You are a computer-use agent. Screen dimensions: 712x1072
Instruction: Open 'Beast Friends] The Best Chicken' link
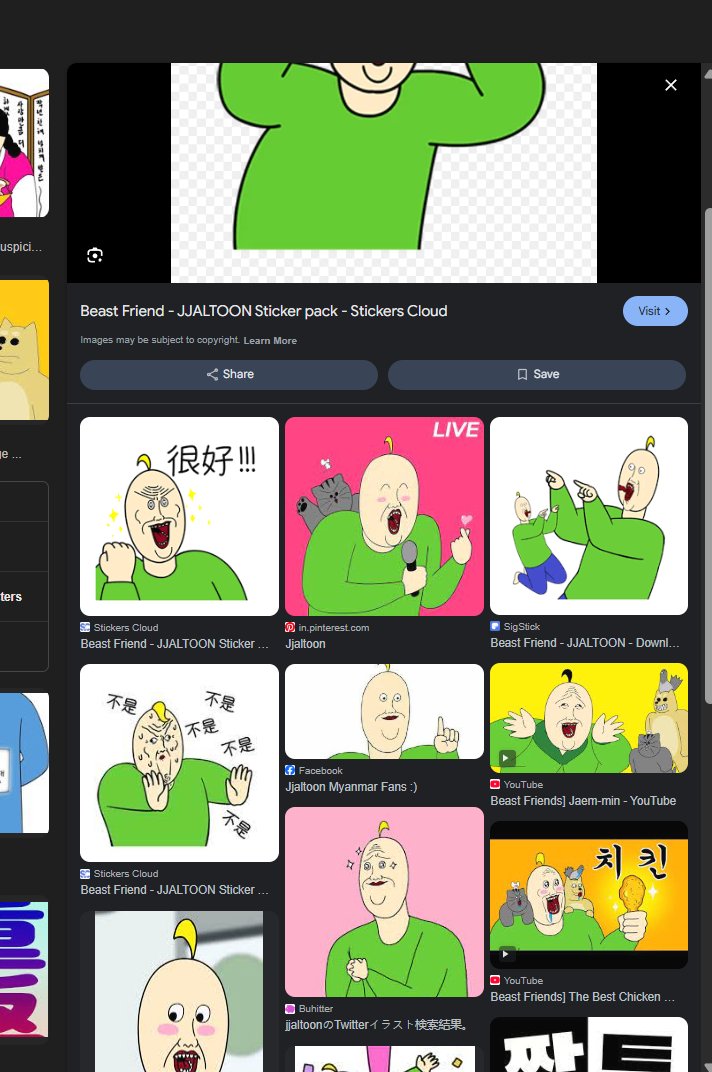tap(583, 997)
